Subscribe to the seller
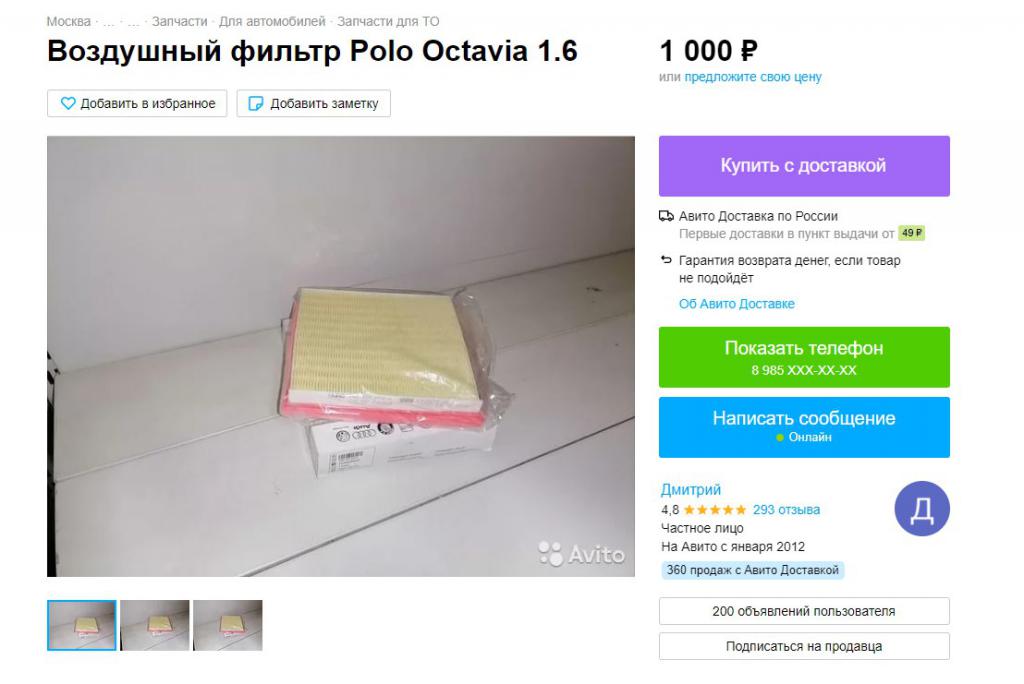Screen dimensions: 1024x684 [804, 646]
